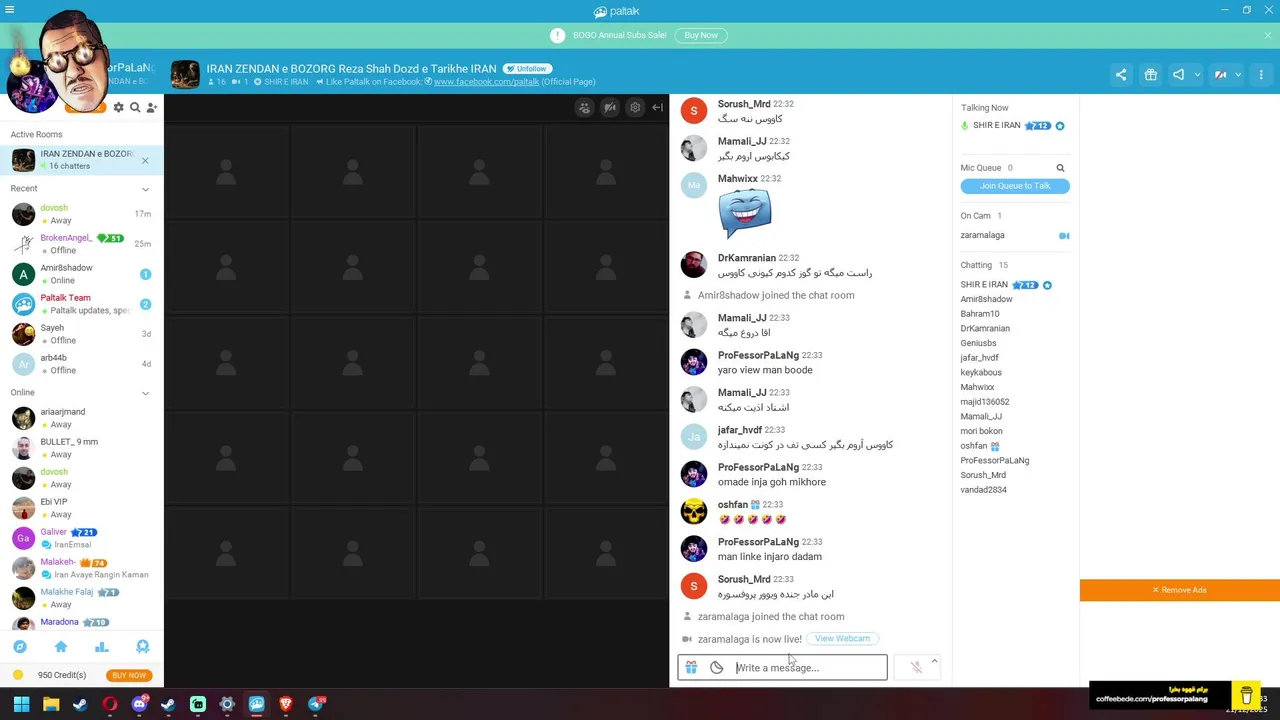Toggle the hide videos icon above video grid
This screenshot has height=720, width=1280.
[x=610, y=107]
